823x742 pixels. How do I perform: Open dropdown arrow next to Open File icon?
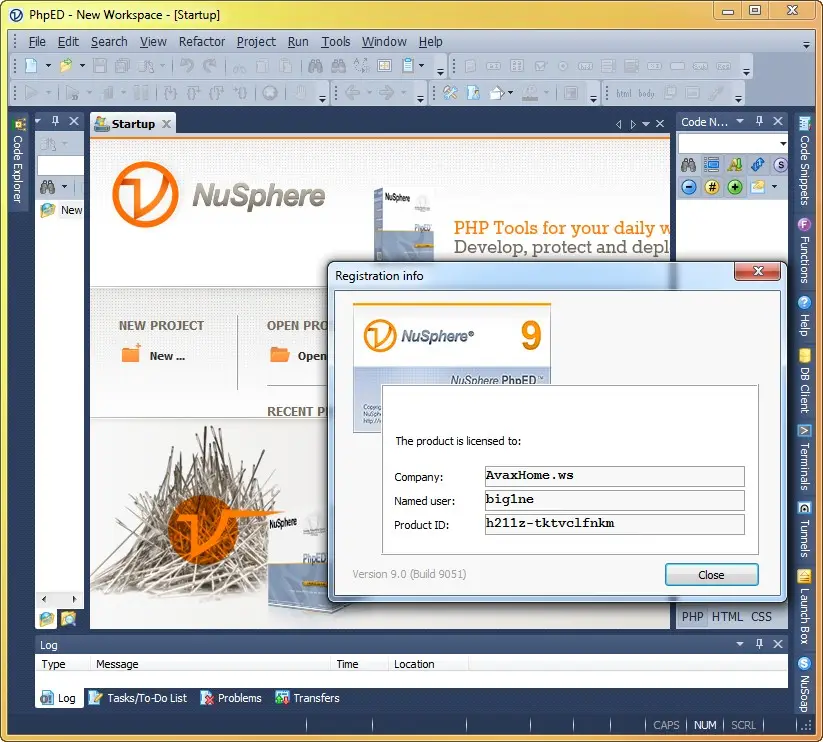pos(82,66)
